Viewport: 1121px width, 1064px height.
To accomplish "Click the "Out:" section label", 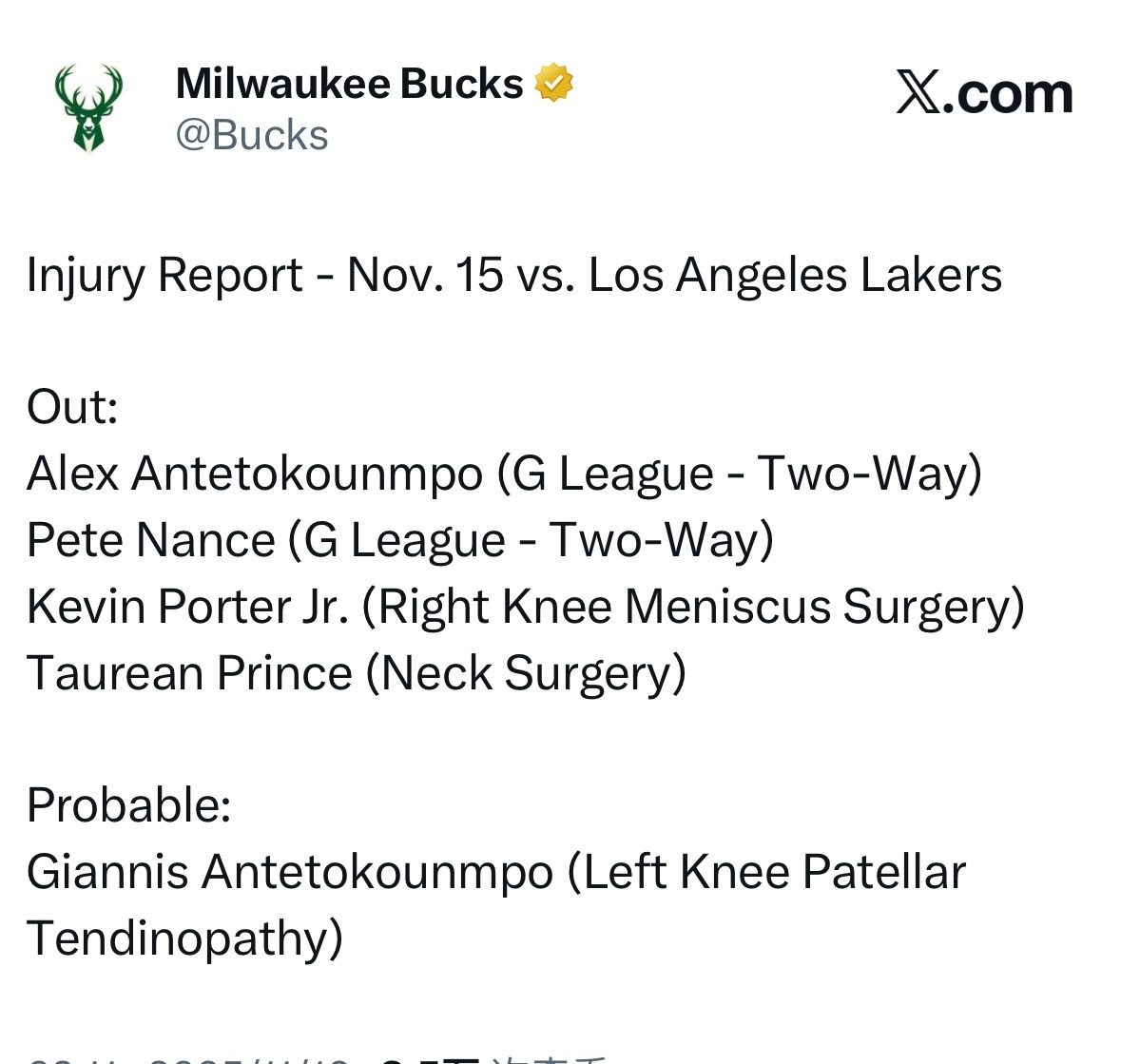I will [x=72, y=407].
